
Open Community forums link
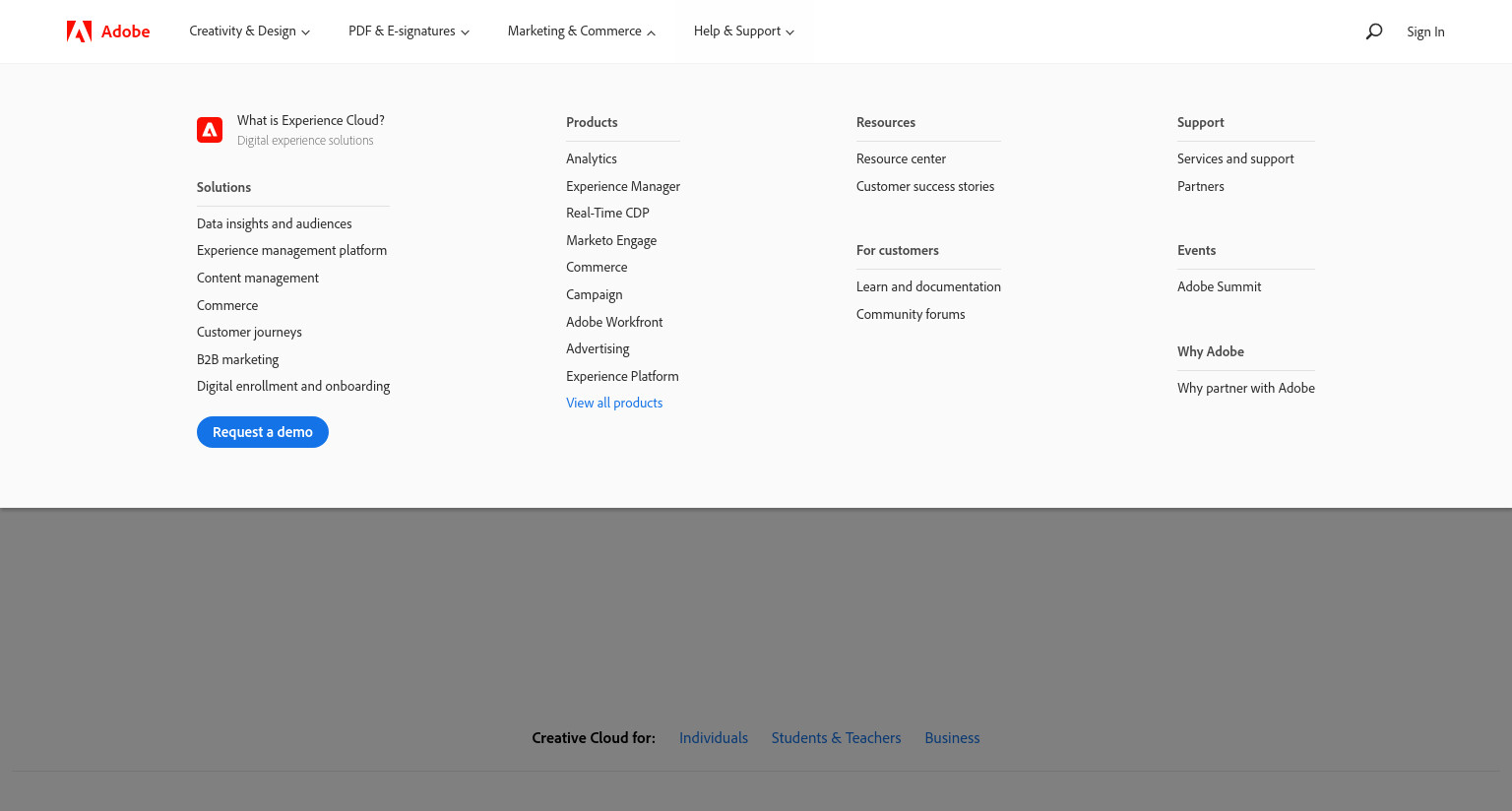(x=911, y=314)
